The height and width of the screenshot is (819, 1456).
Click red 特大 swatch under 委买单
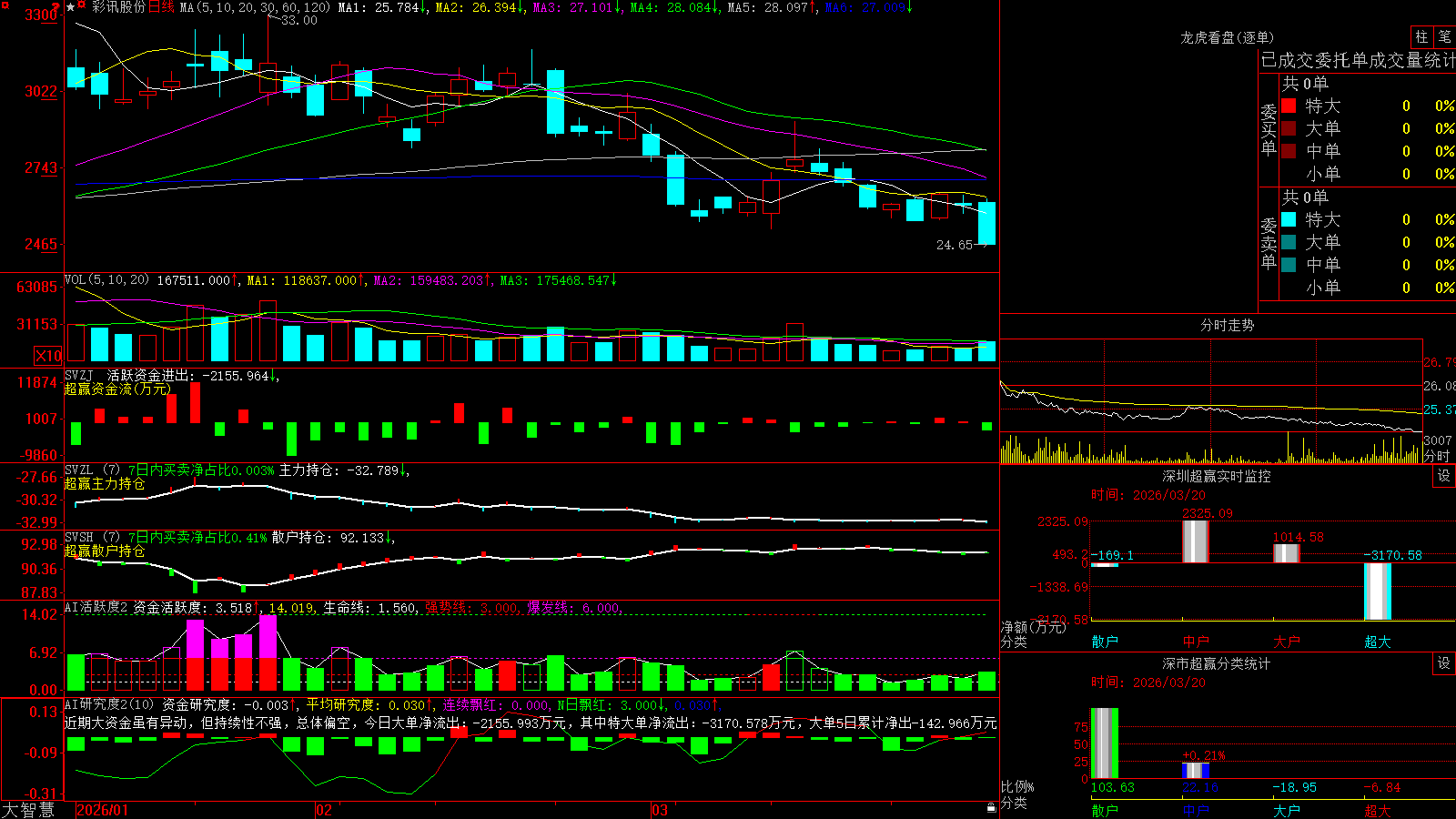click(x=1289, y=106)
